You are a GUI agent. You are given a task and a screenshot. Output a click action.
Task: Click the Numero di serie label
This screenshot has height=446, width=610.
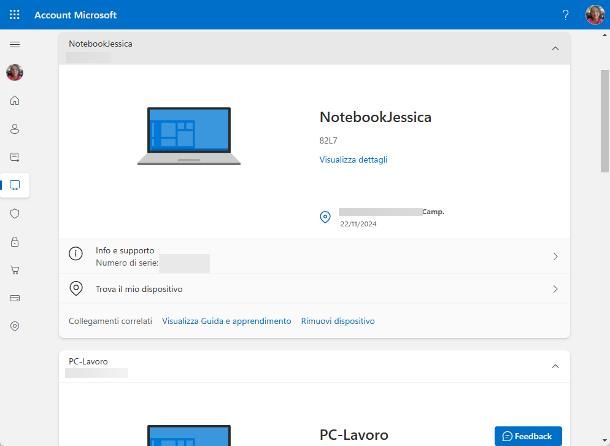point(127,263)
